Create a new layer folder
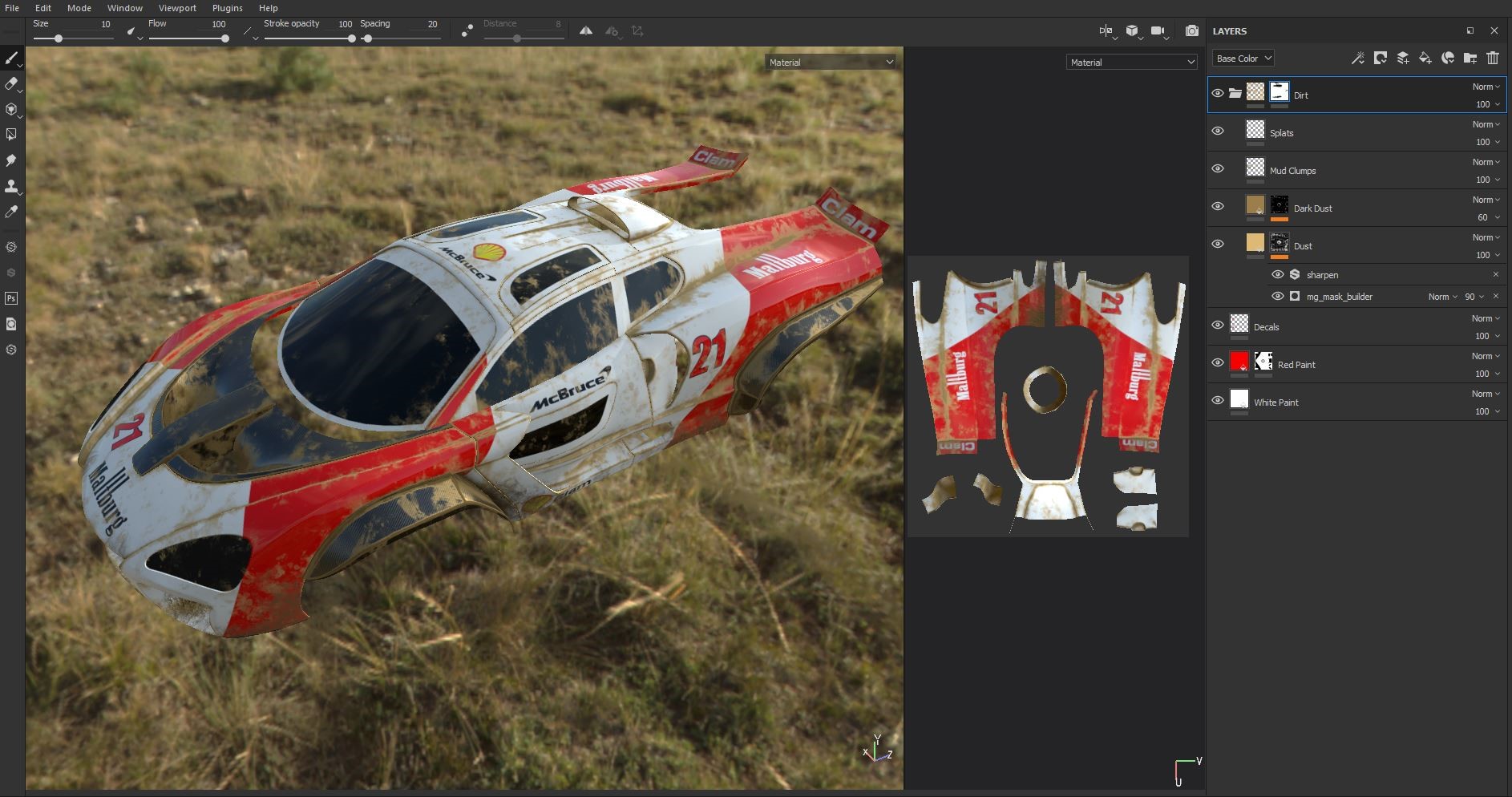Viewport: 1512px width, 797px height. coord(1470,58)
